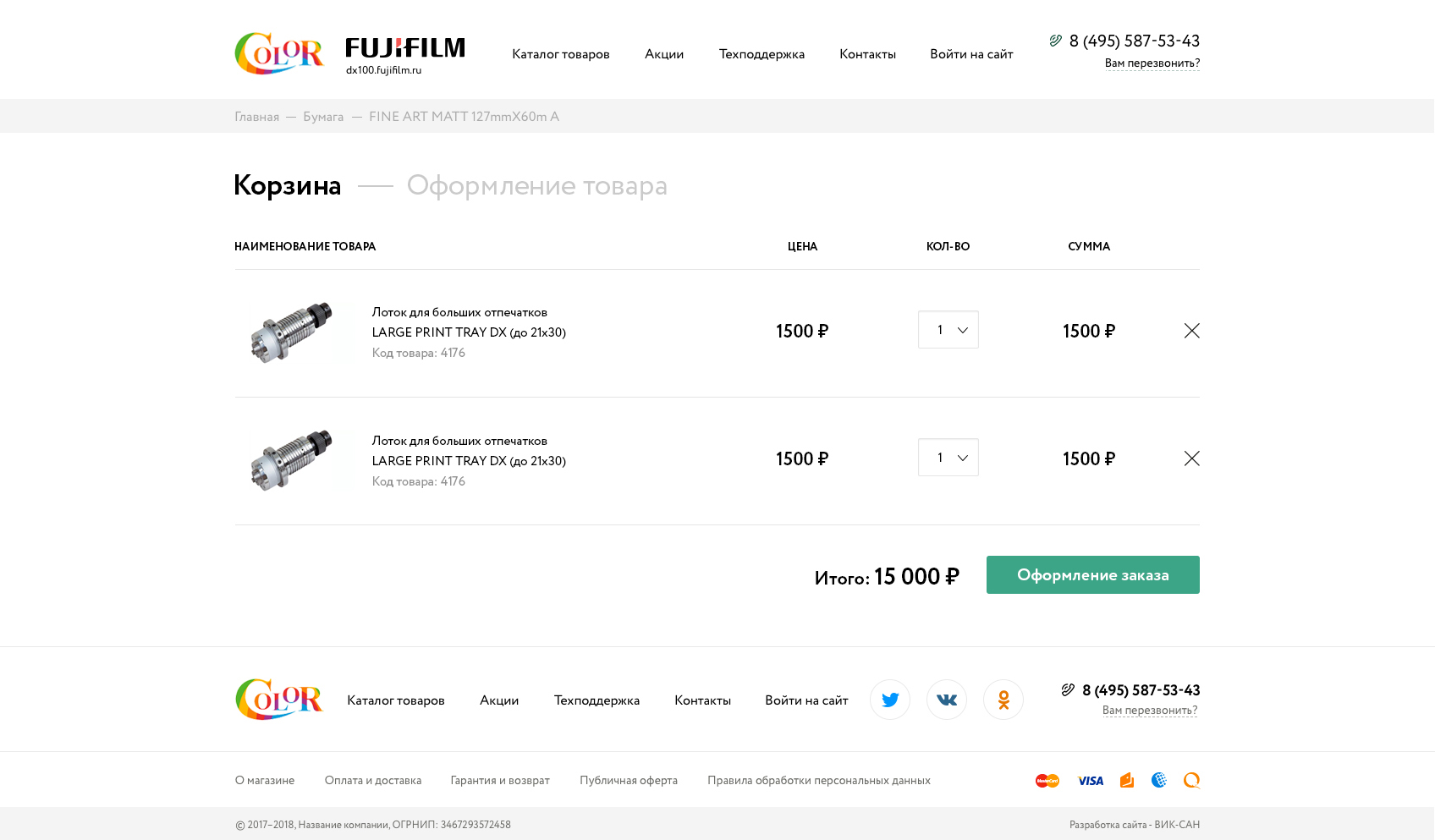1435x840 pixels.
Task: Open the Оплата и доставка footer link
Action: click(x=372, y=780)
